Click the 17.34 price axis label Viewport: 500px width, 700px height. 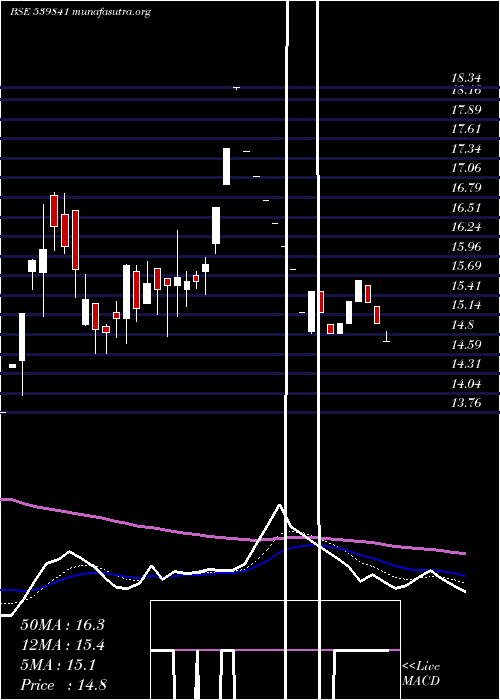(x=466, y=149)
